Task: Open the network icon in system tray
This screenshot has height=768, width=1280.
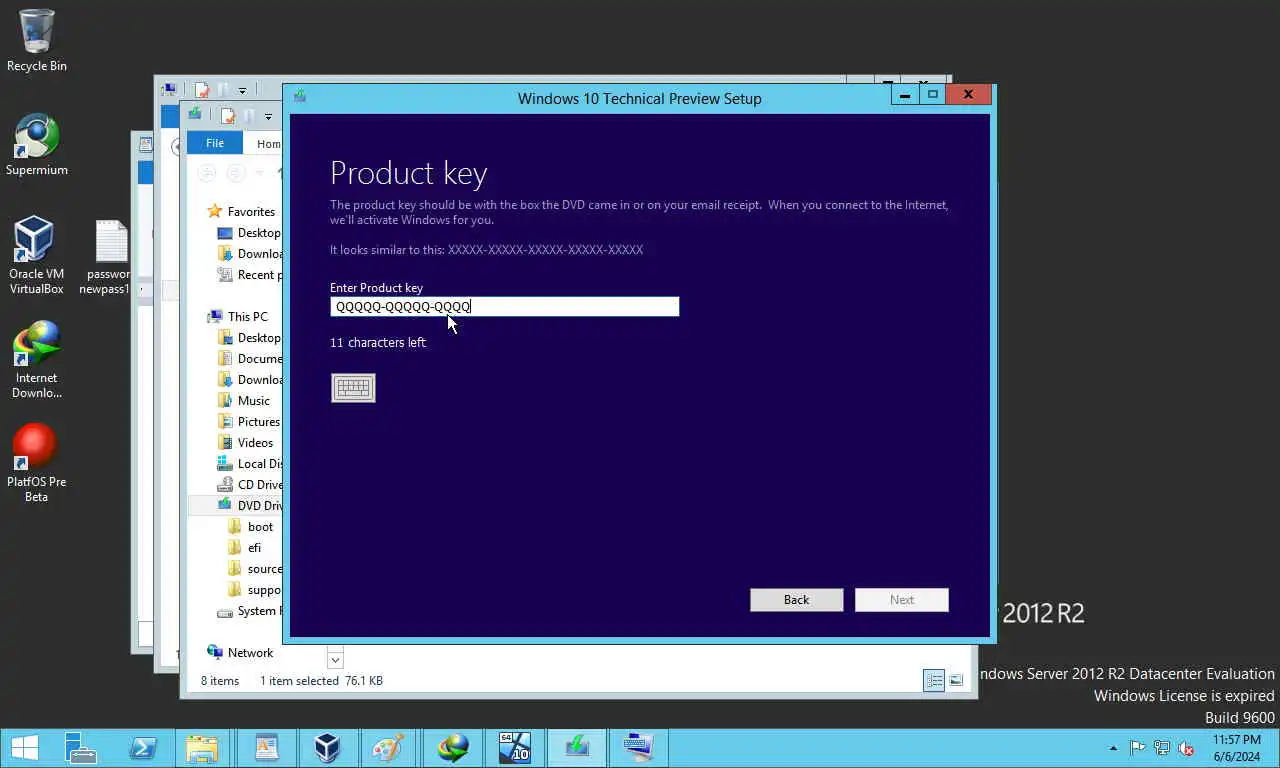Action: click(1162, 748)
